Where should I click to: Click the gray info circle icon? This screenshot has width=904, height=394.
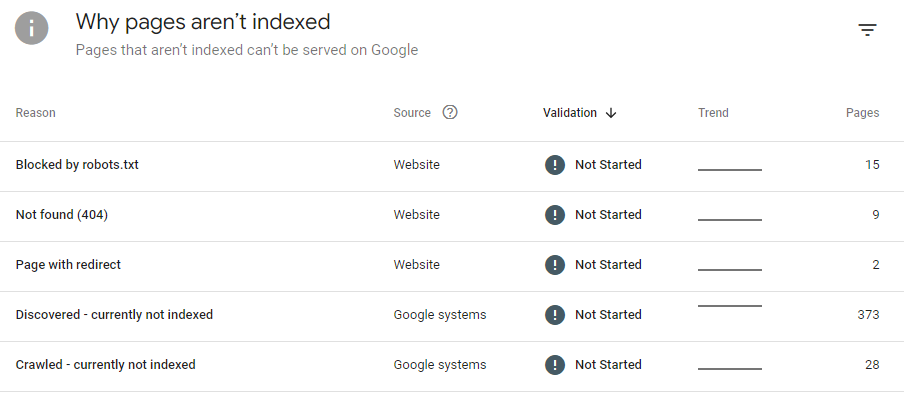click(32, 28)
